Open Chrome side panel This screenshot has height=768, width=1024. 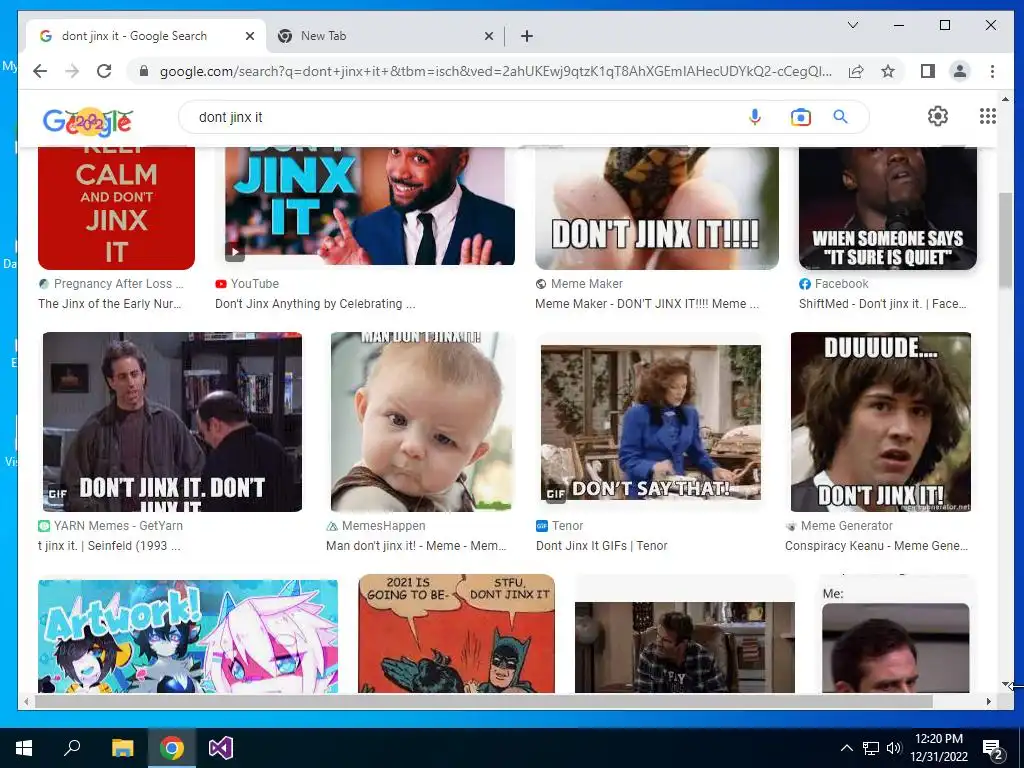pyautogui.click(x=927, y=71)
